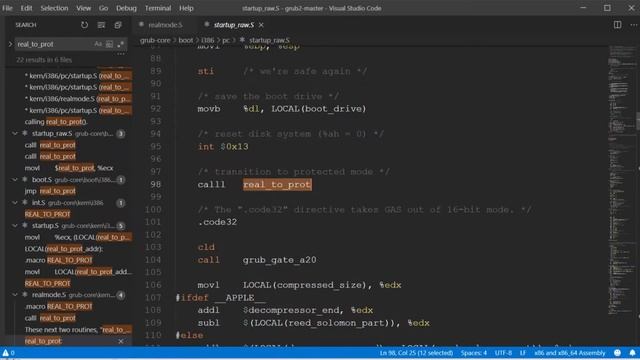
Task: Open the Selection menu
Action: [54, 8]
